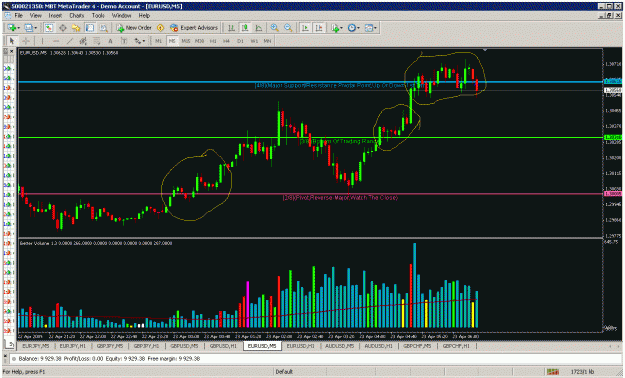This screenshot has width=625, height=378.
Task: Open the Templates toolbar icon
Action: click(369, 28)
